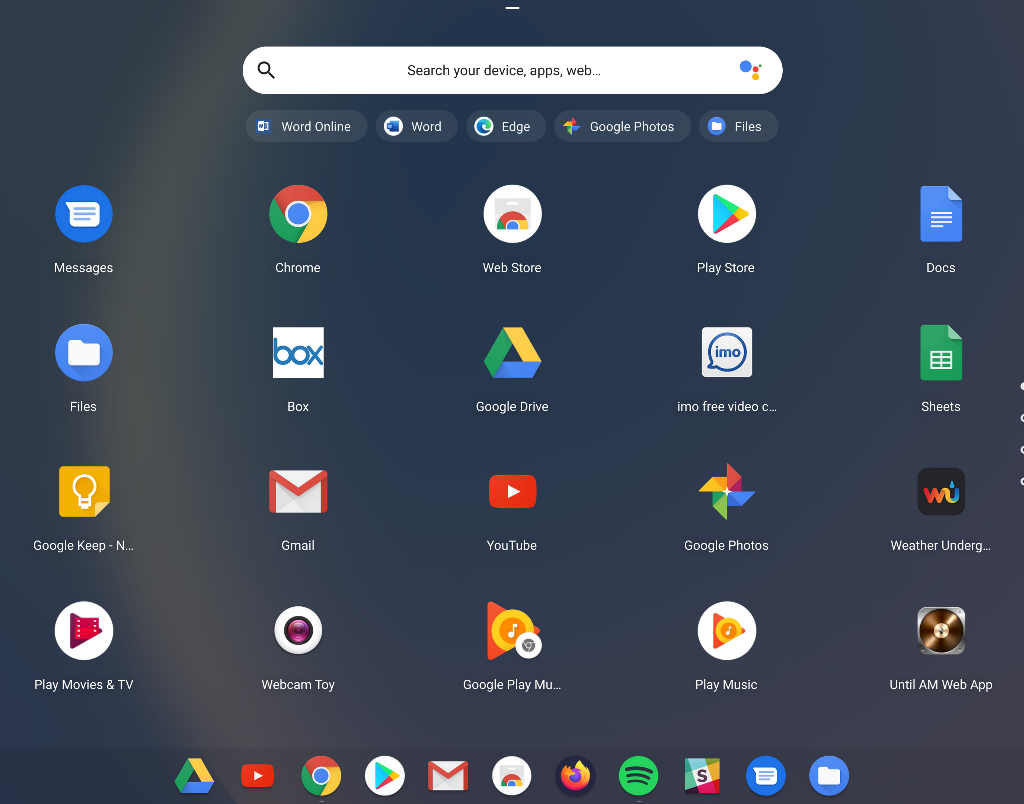Open imo free video calls app
The height and width of the screenshot is (804, 1024).
coord(726,353)
